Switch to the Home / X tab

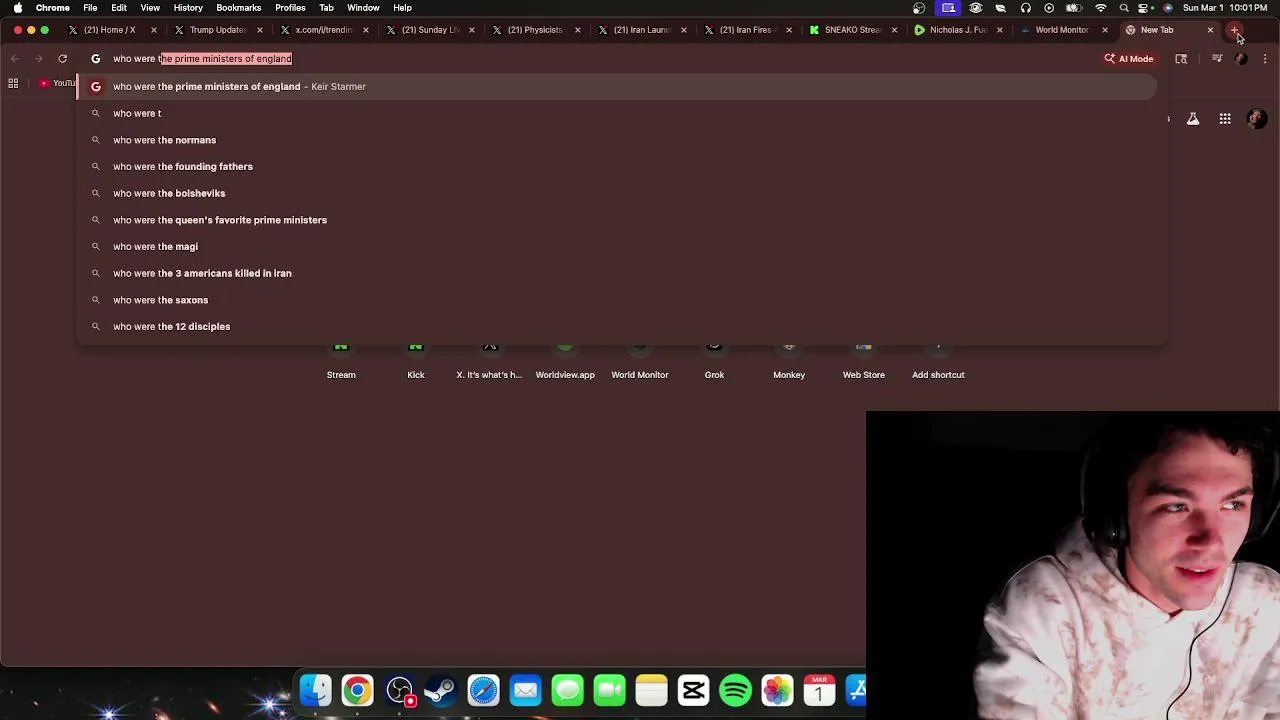(110, 30)
